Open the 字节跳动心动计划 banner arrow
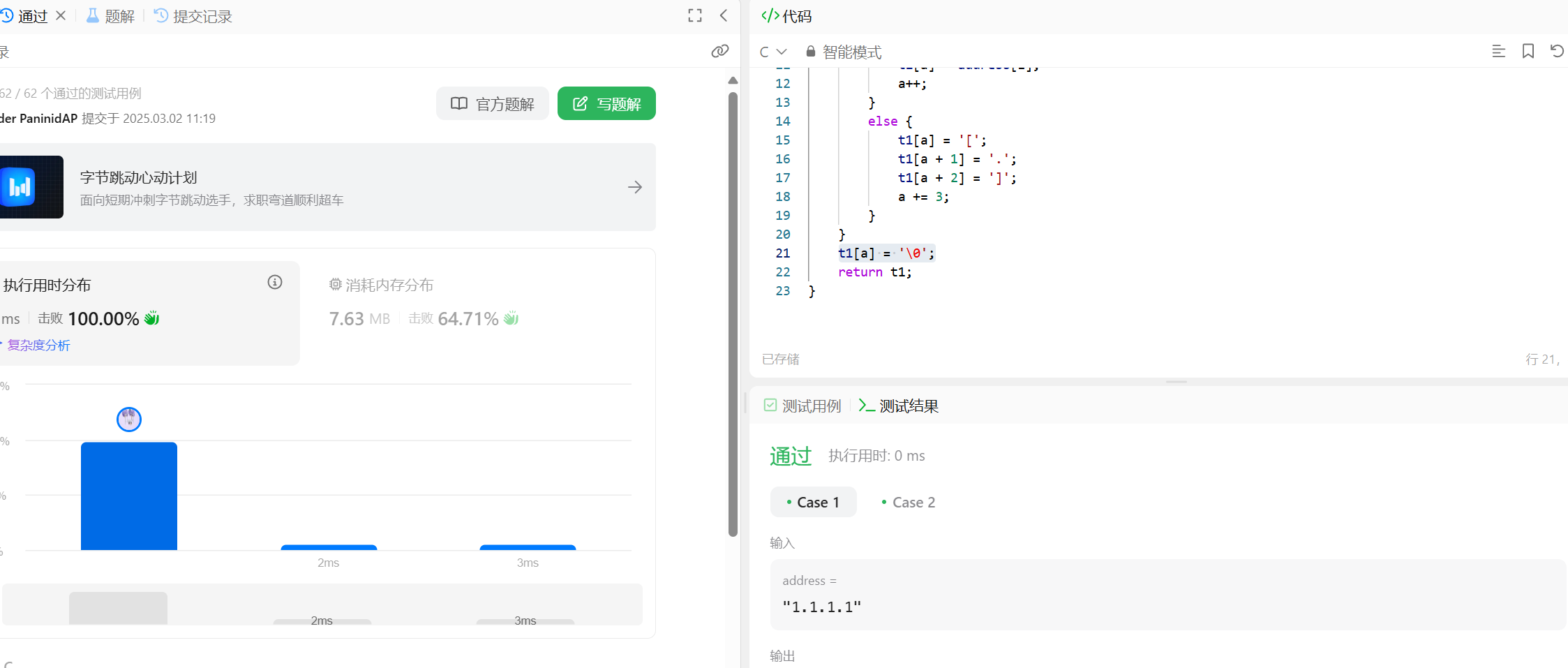1568x668 pixels. pyautogui.click(x=634, y=187)
